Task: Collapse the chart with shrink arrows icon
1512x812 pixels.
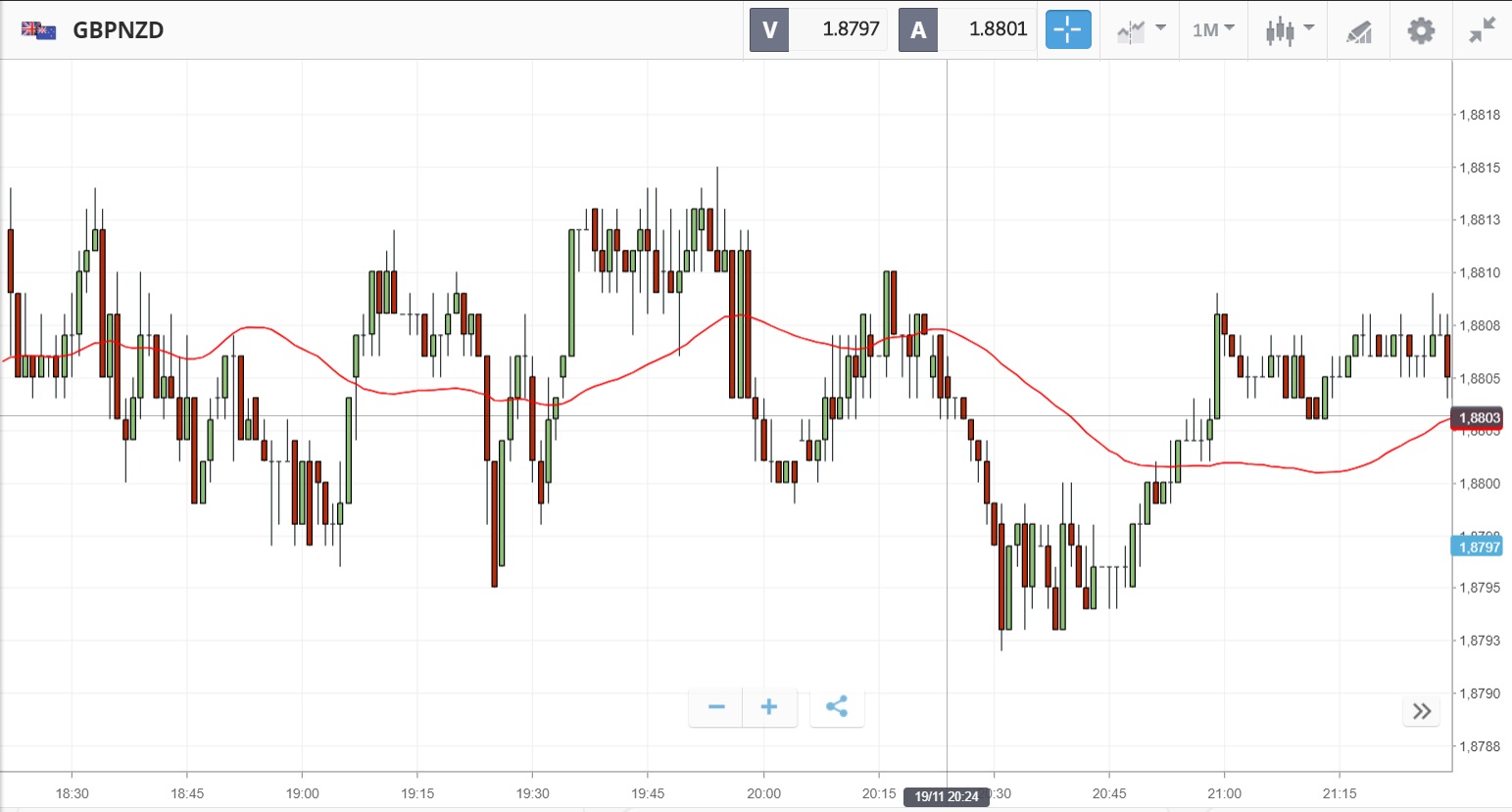Action: (1482, 30)
